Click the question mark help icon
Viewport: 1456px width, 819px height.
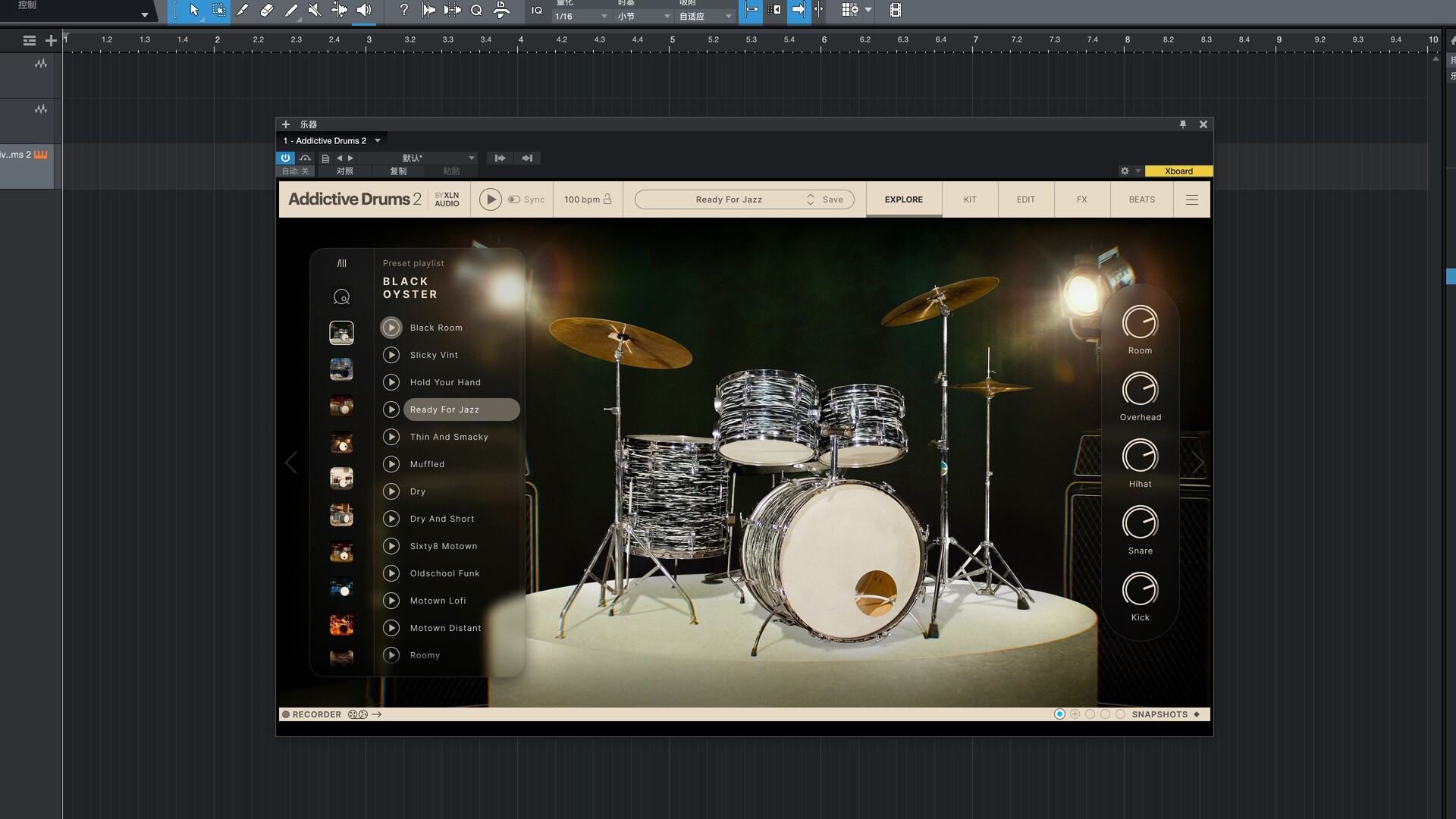coord(404,10)
